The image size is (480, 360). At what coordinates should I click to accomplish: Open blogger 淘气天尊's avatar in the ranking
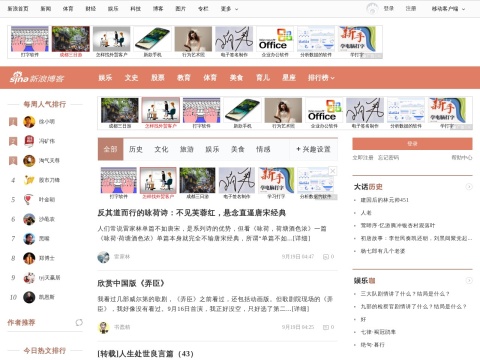29,161
